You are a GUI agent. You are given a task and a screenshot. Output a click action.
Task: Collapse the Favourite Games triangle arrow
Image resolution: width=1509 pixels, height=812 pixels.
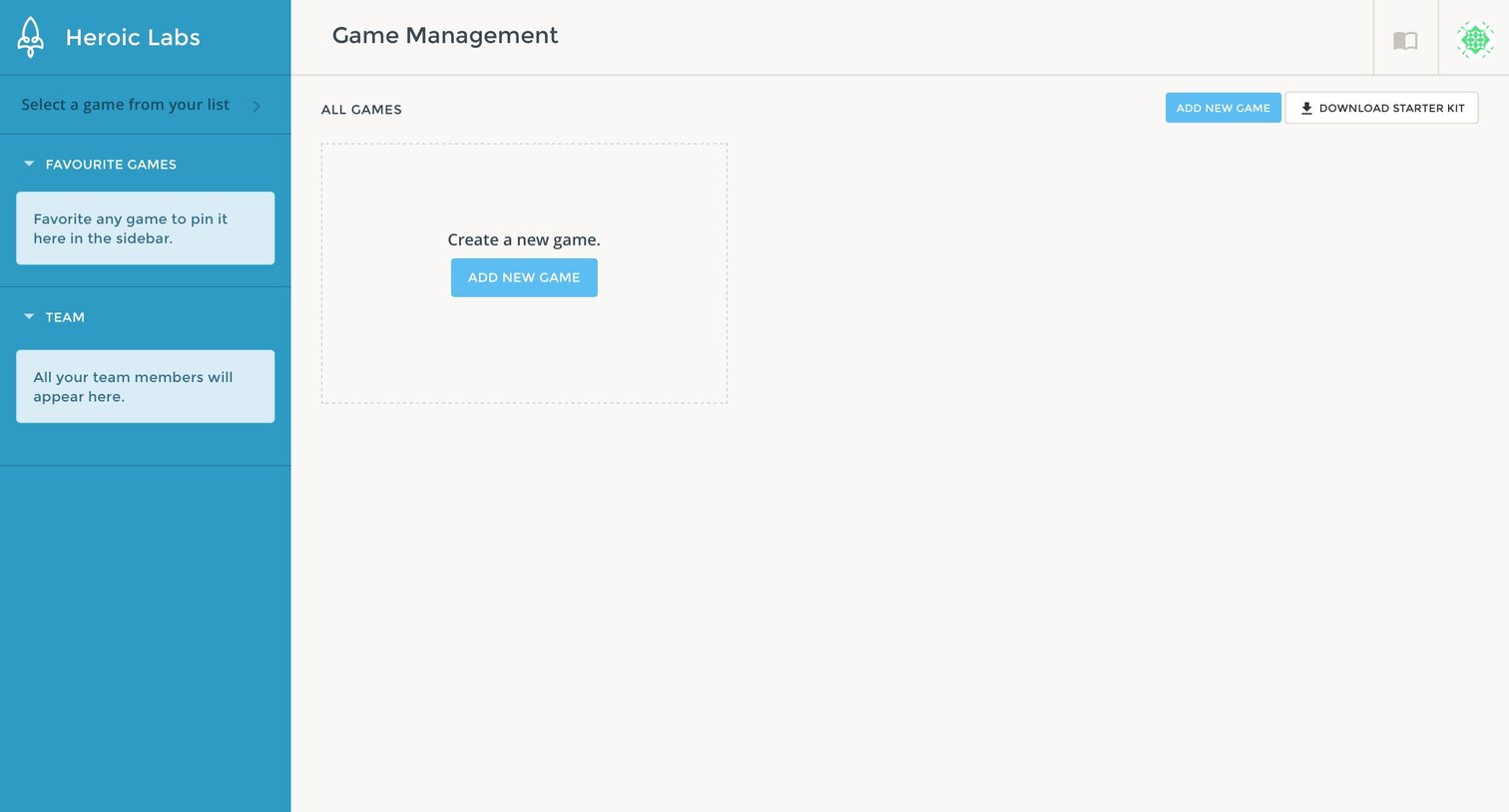point(29,164)
